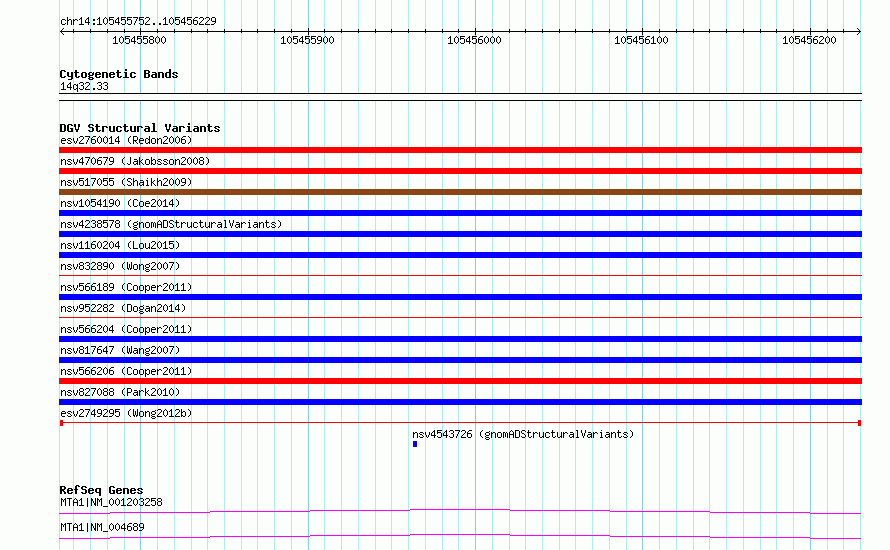The image size is (890, 550).
Task: Select the blue bar for nsv566204
Action: [x=460, y=339]
